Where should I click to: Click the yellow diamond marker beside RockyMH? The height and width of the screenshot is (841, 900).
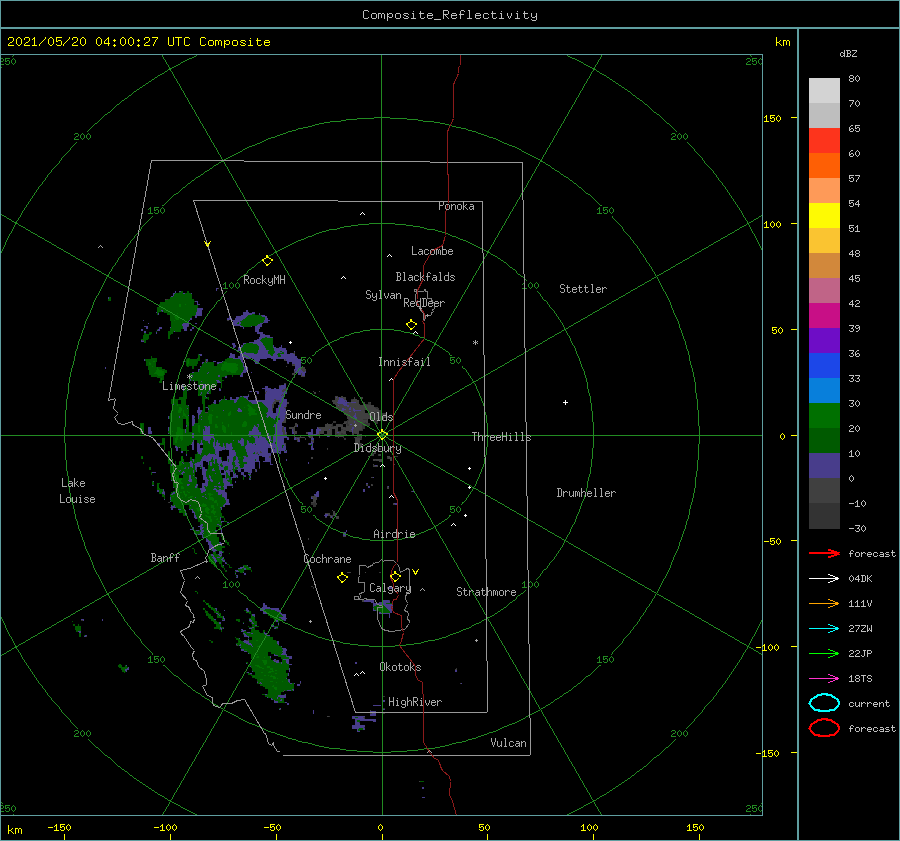pos(267,261)
